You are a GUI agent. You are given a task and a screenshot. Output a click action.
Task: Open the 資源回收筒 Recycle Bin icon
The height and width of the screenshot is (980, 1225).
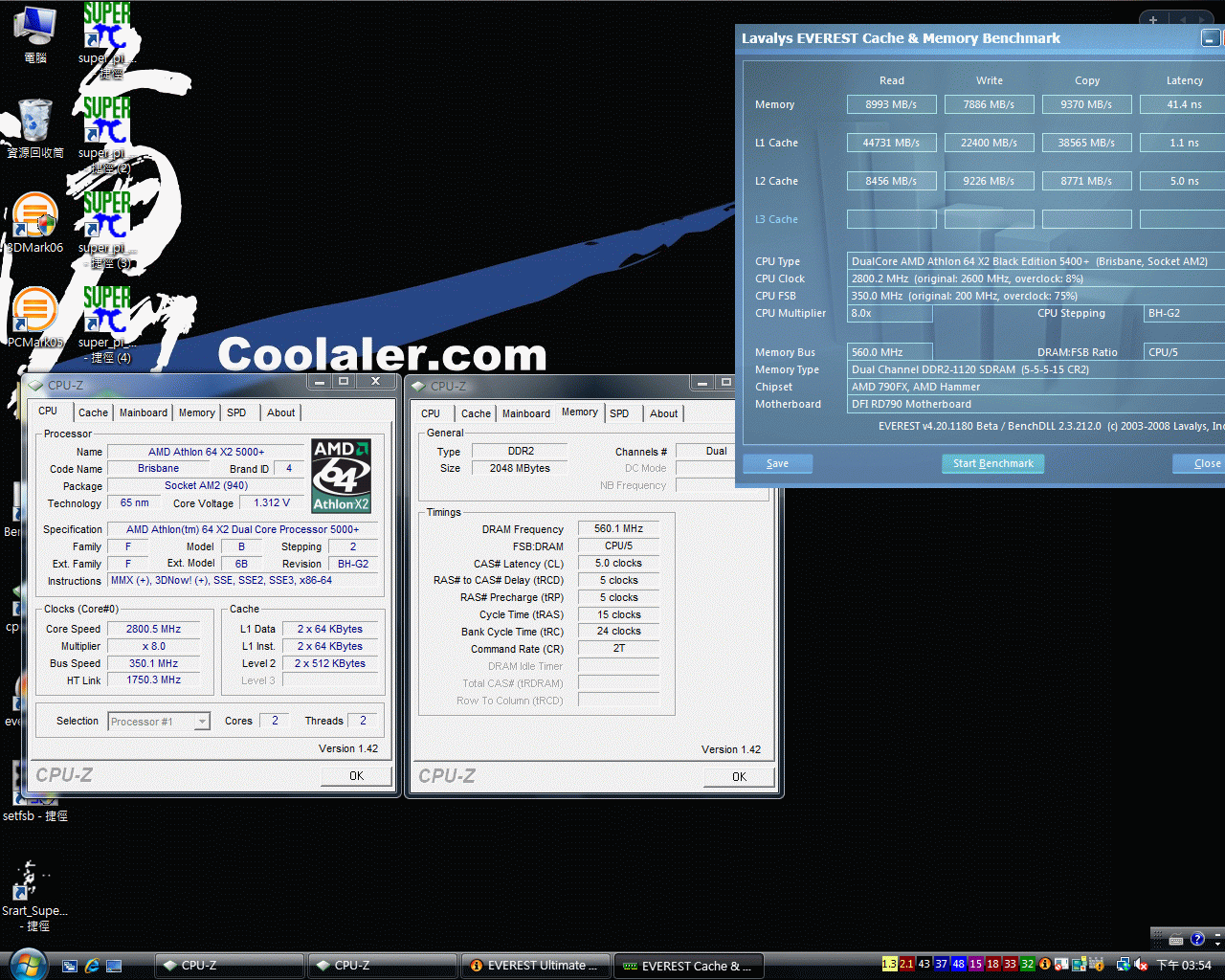[35, 127]
